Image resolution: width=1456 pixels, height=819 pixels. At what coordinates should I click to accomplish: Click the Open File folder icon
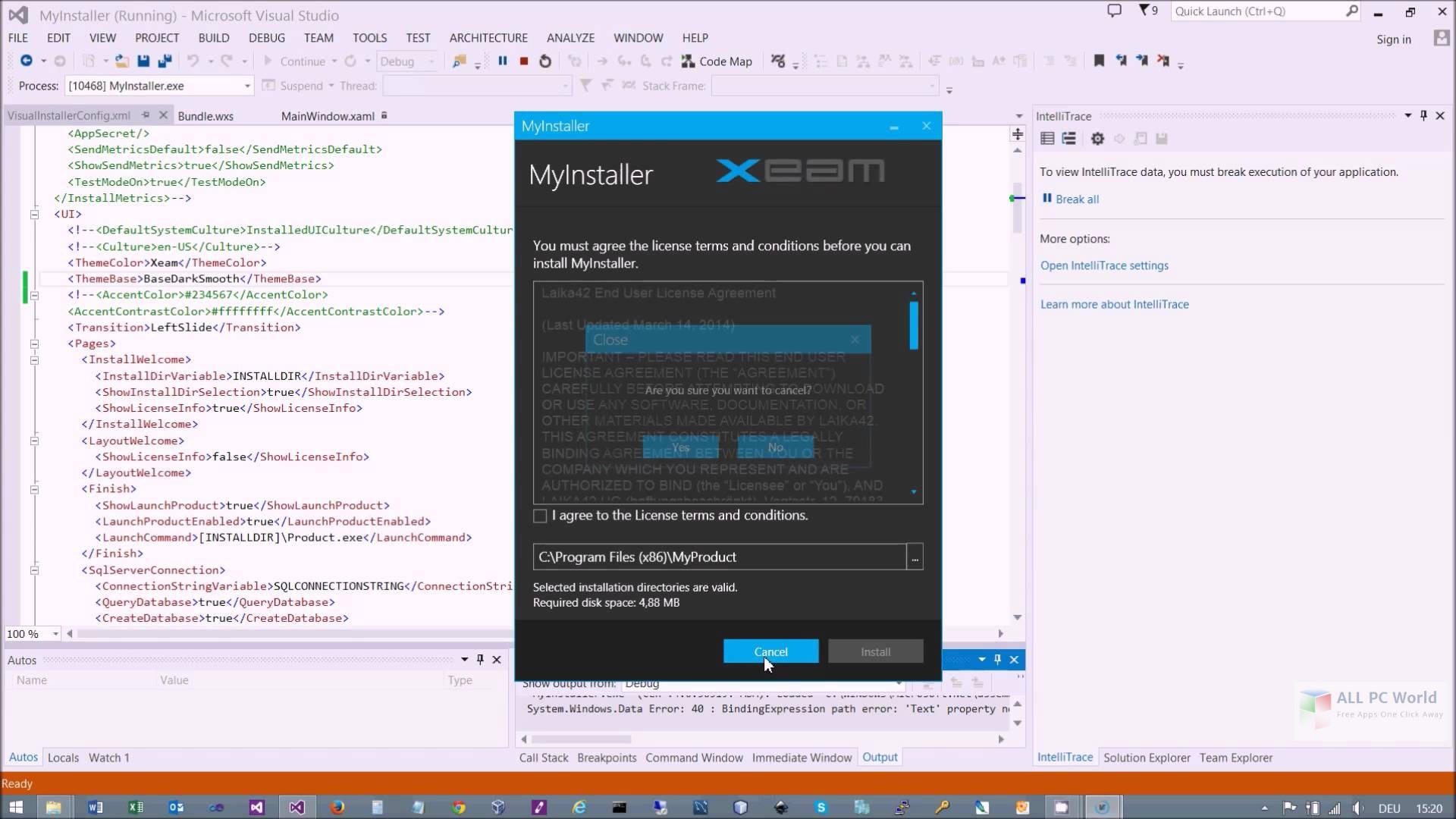point(122,61)
